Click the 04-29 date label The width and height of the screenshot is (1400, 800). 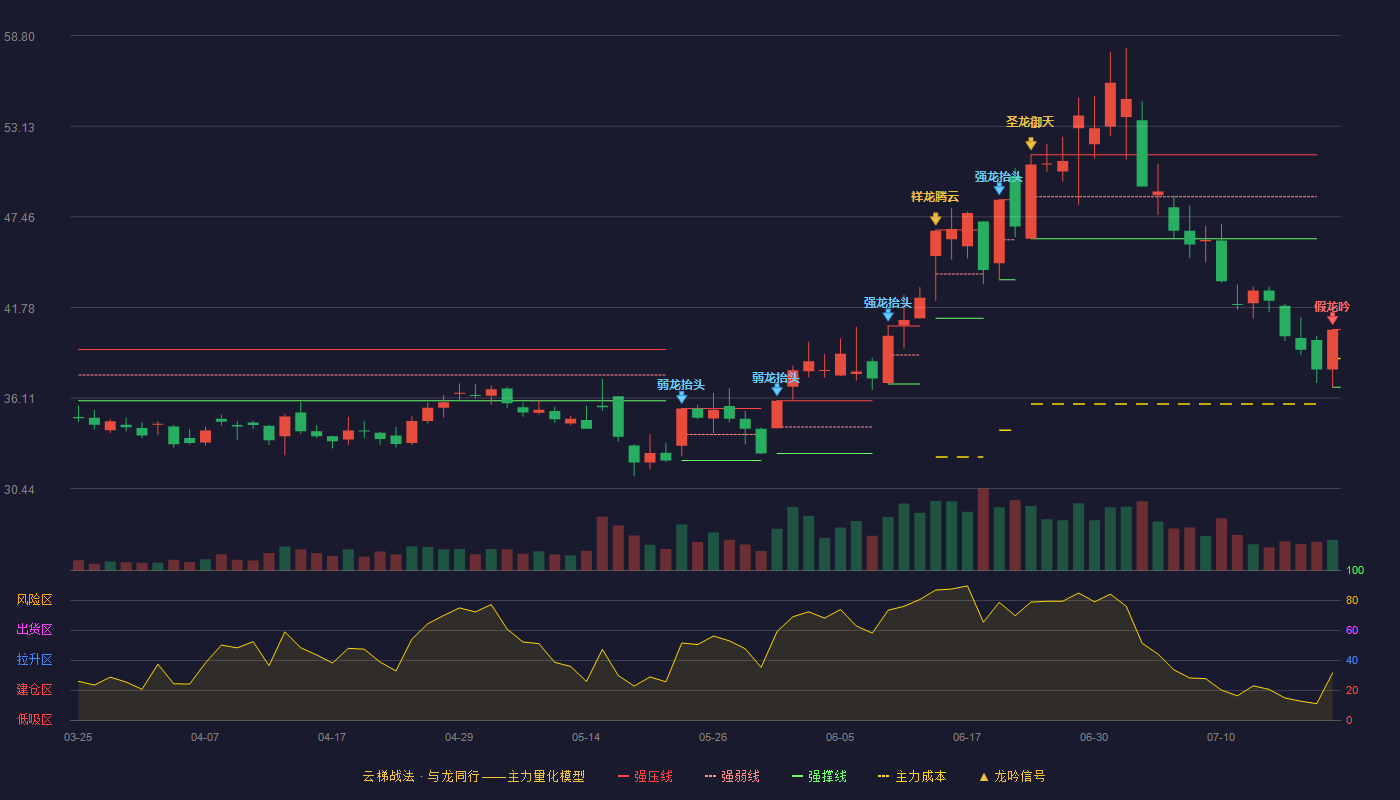point(459,737)
